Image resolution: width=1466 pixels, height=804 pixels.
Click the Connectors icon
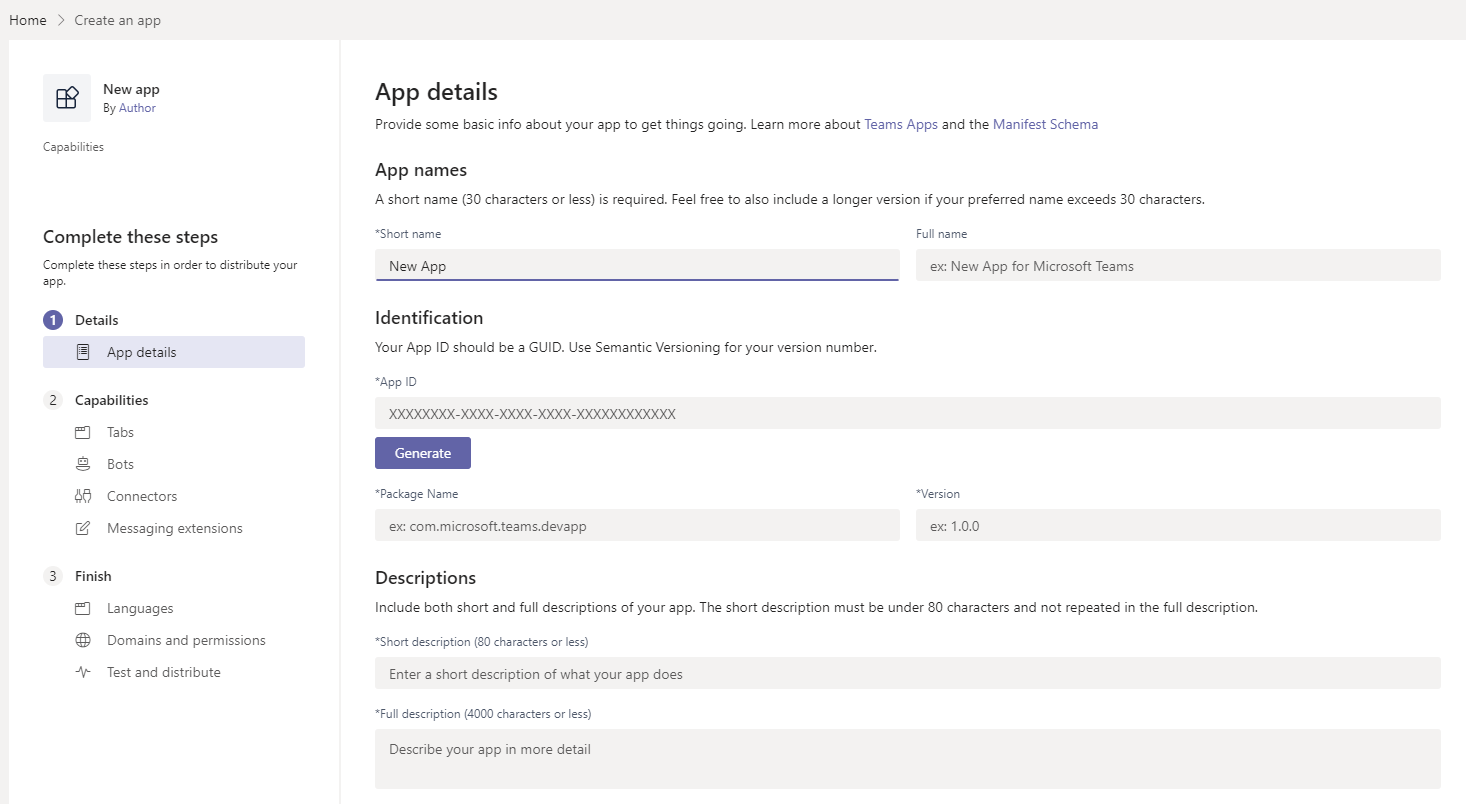83,496
